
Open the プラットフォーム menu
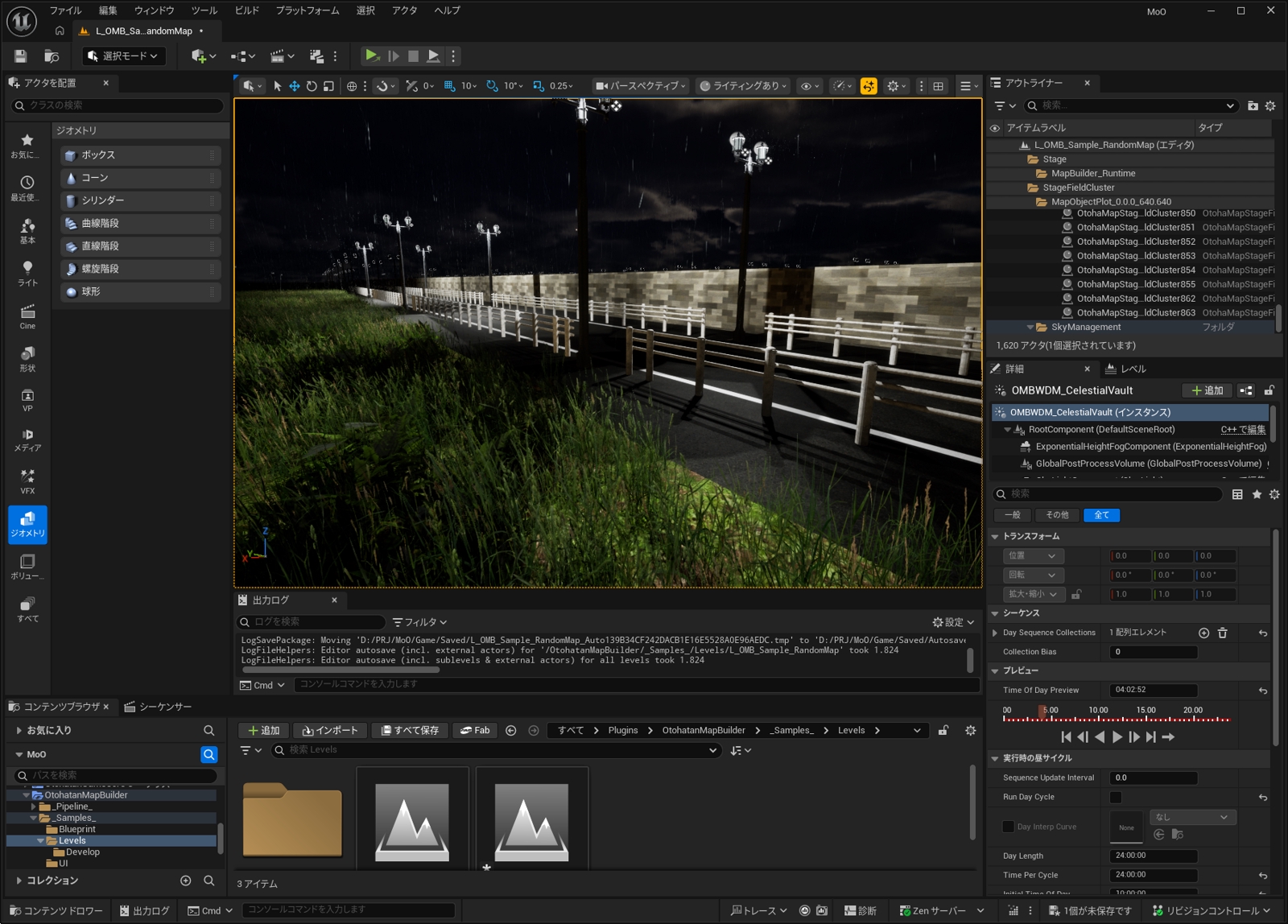308,10
